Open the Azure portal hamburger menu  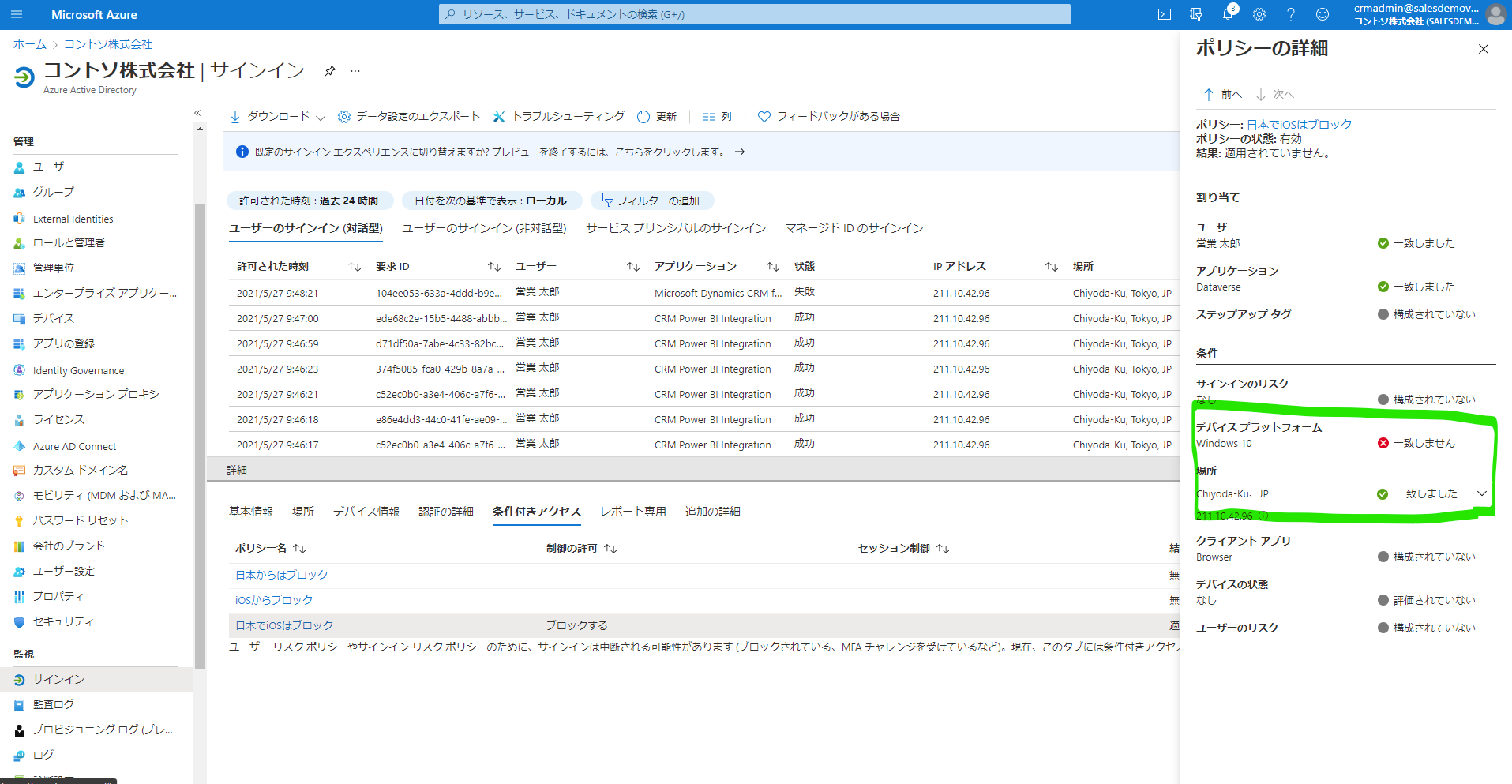point(17,14)
